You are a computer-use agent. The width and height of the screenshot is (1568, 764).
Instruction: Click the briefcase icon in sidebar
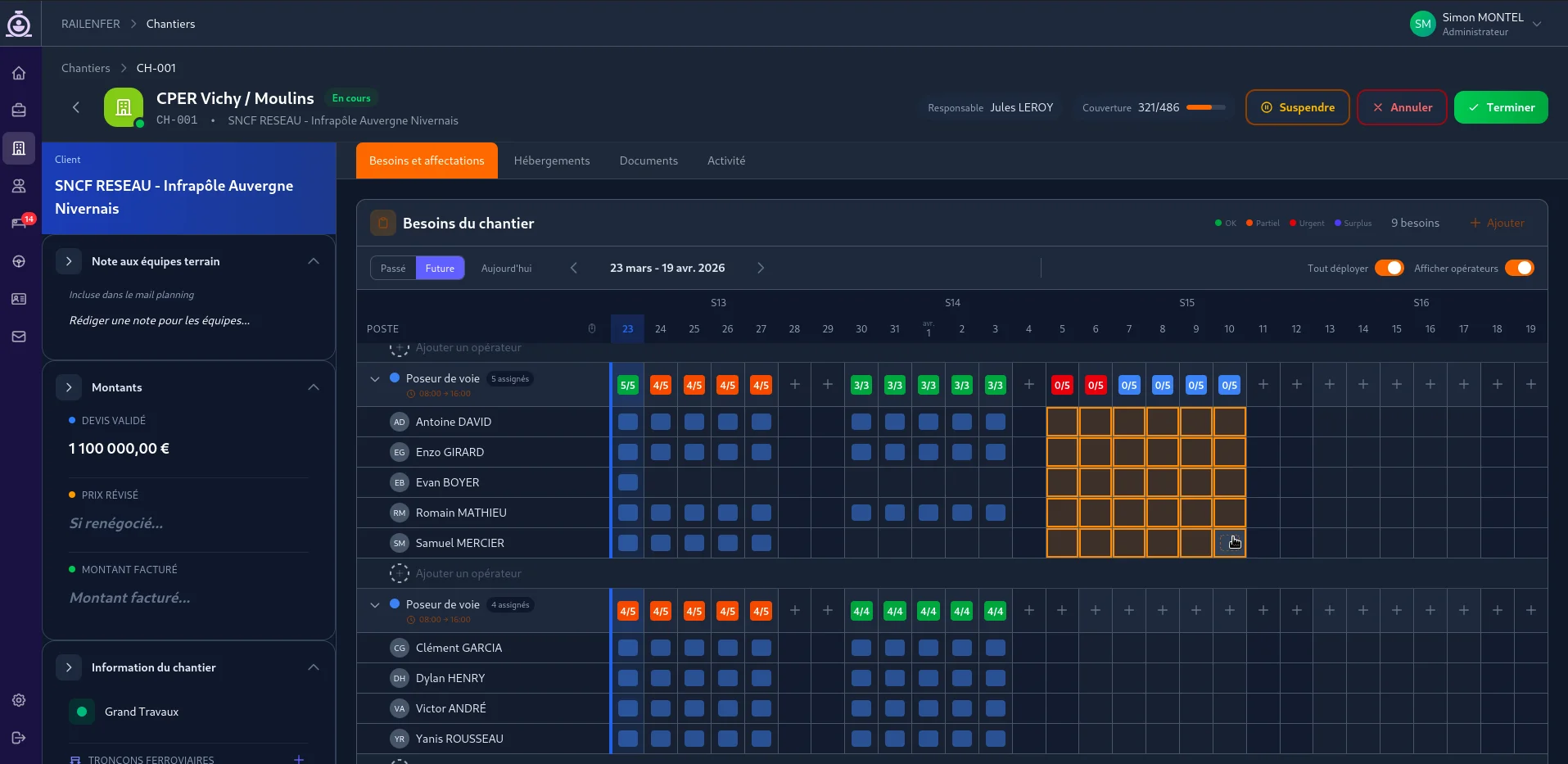(x=19, y=111)
